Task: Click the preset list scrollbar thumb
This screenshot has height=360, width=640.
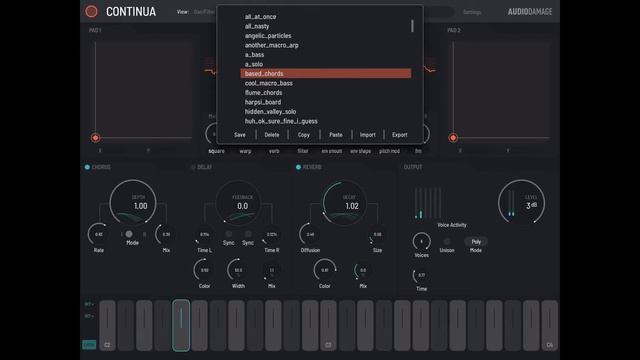Action: click(412, 26)
